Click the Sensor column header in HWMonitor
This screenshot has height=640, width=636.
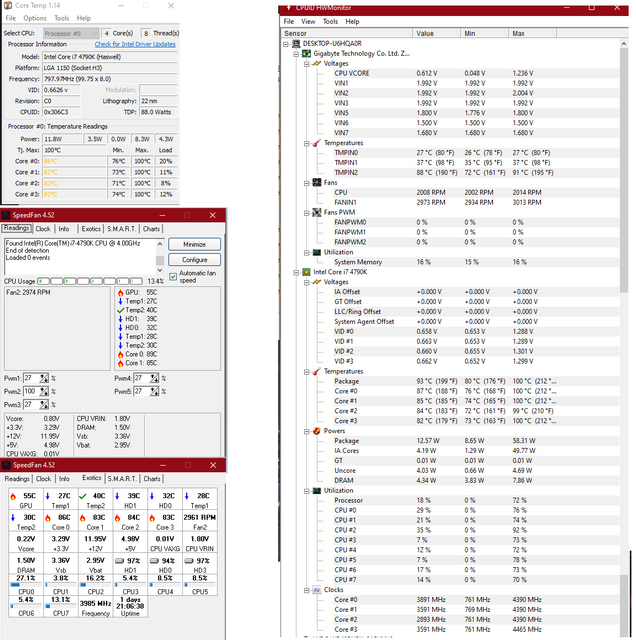347,33
